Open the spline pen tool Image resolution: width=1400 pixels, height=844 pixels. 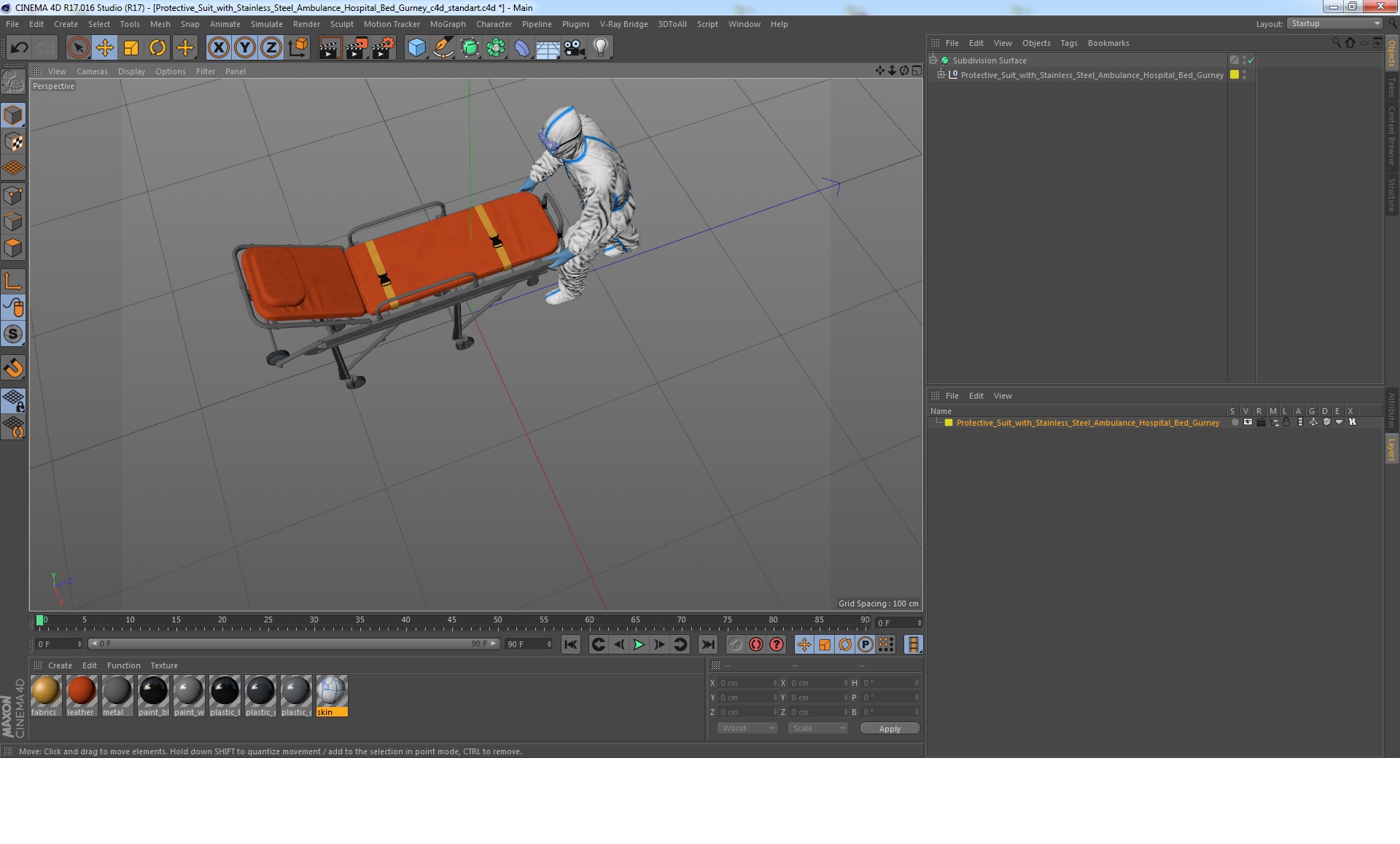443,48
